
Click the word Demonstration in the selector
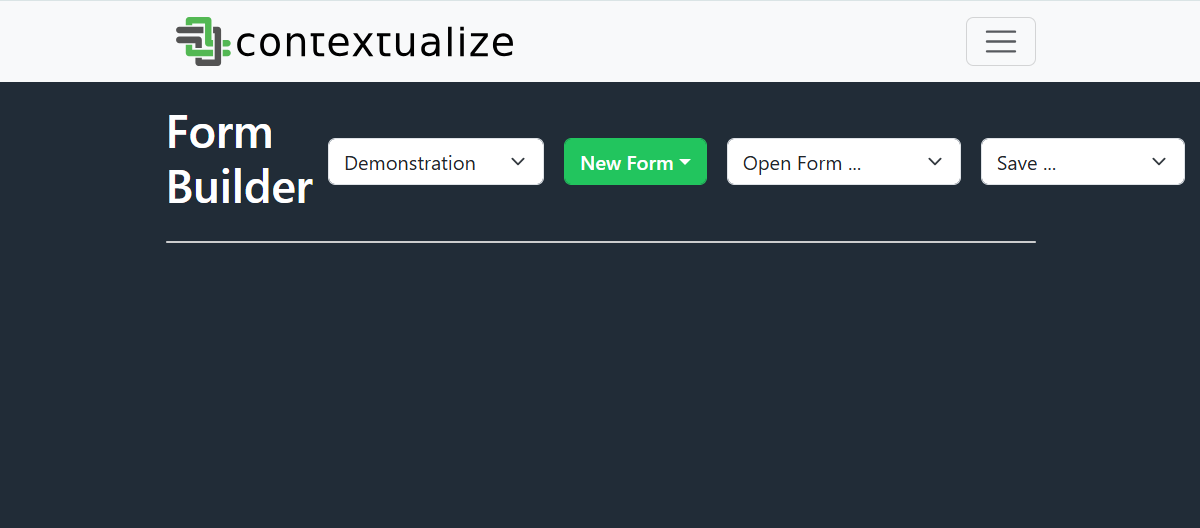click(410, 163)
